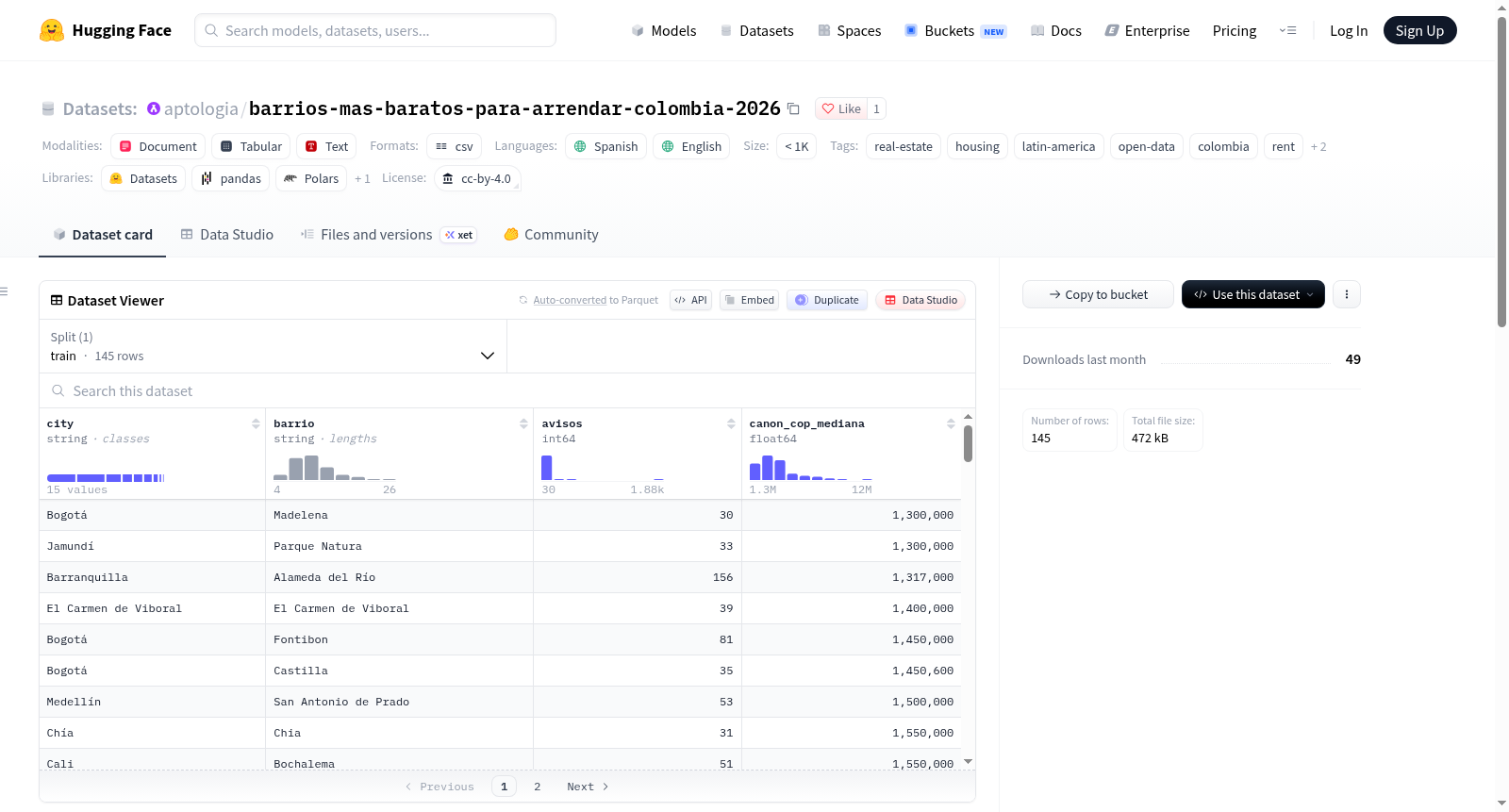This screenshot has width=1509, height=812.
Task: Click the table vertical scrollbar thumb
Action: (968, 443)
